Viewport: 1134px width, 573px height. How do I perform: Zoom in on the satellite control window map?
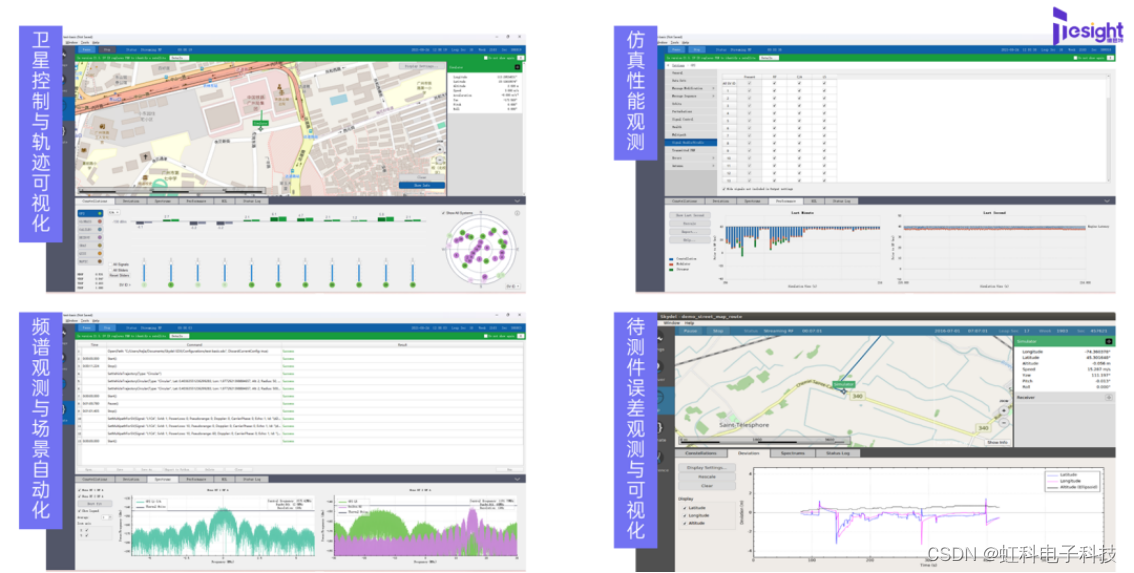(x=440, y=149)
